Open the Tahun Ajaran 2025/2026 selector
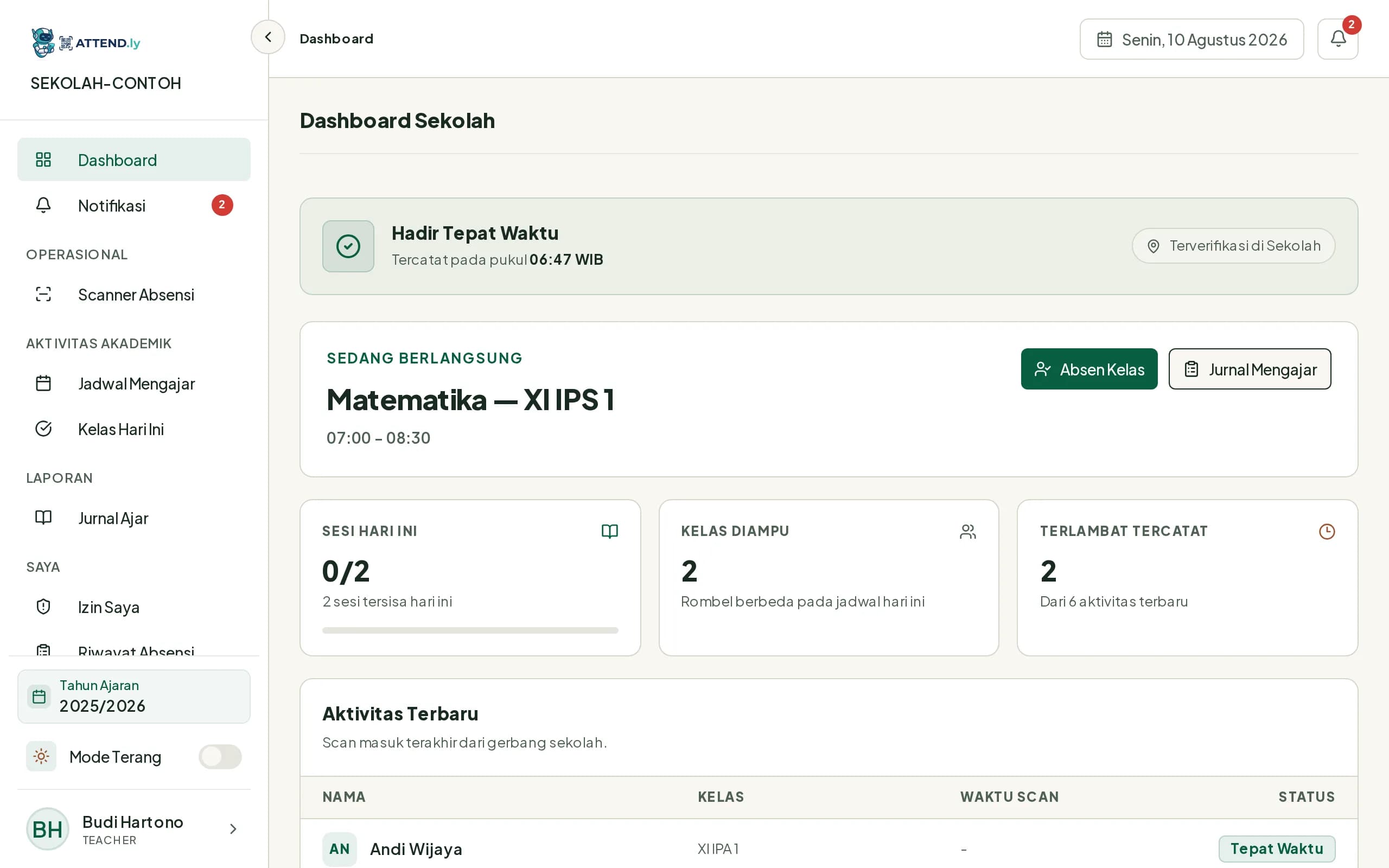 133,697
